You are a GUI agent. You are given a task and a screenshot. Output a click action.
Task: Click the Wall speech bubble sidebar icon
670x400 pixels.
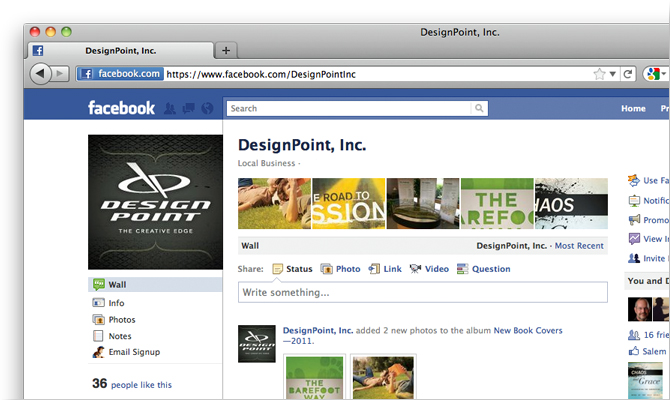(x=99, y=284)
